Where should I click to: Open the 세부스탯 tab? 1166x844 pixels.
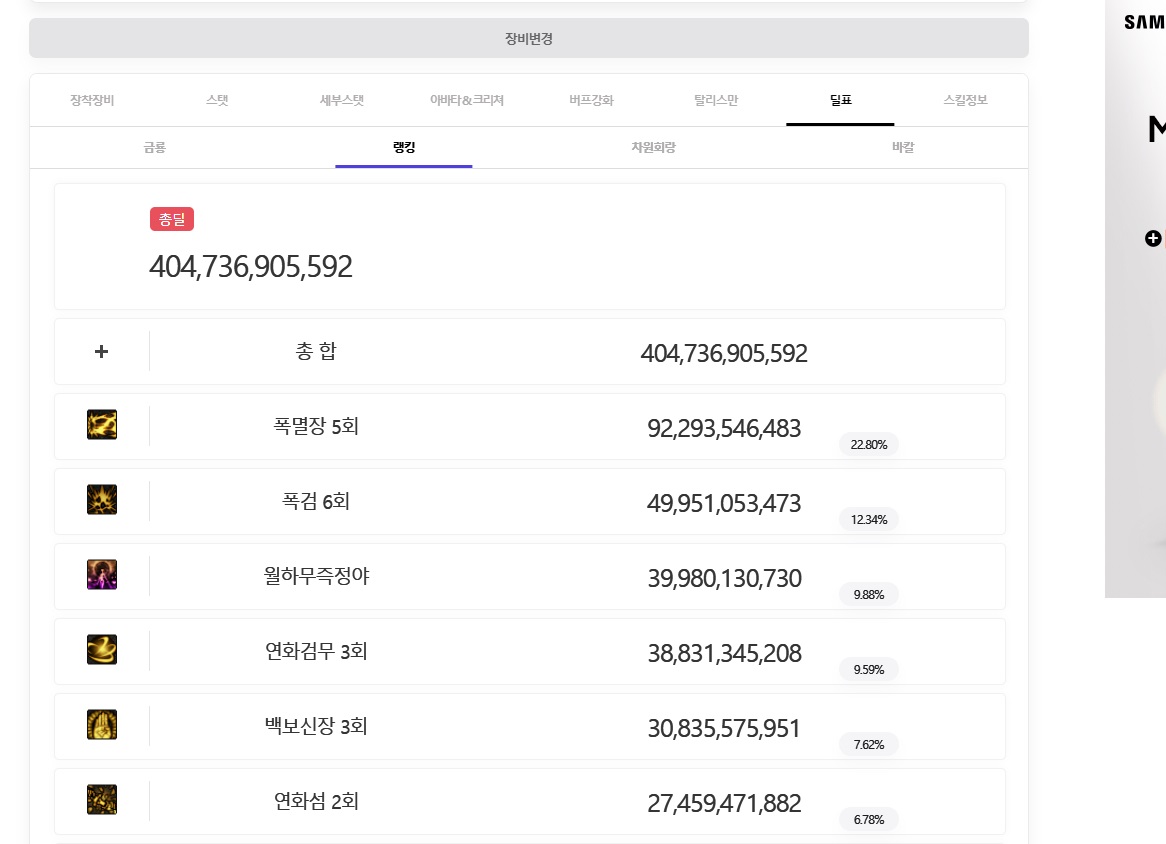[341, 100]
